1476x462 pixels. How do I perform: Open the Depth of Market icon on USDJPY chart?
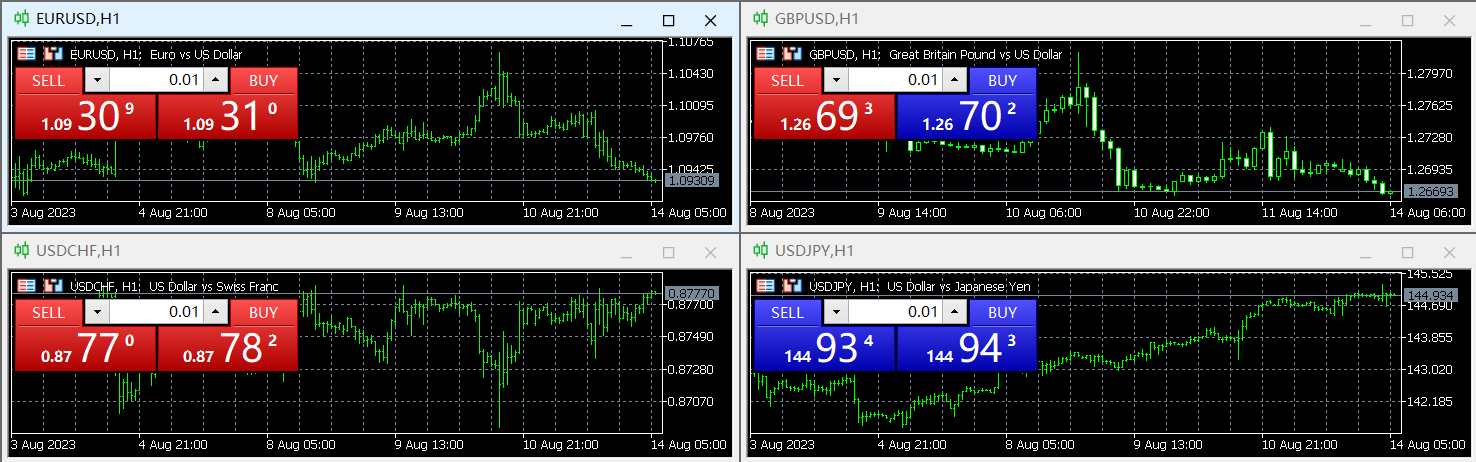[790, 287]
